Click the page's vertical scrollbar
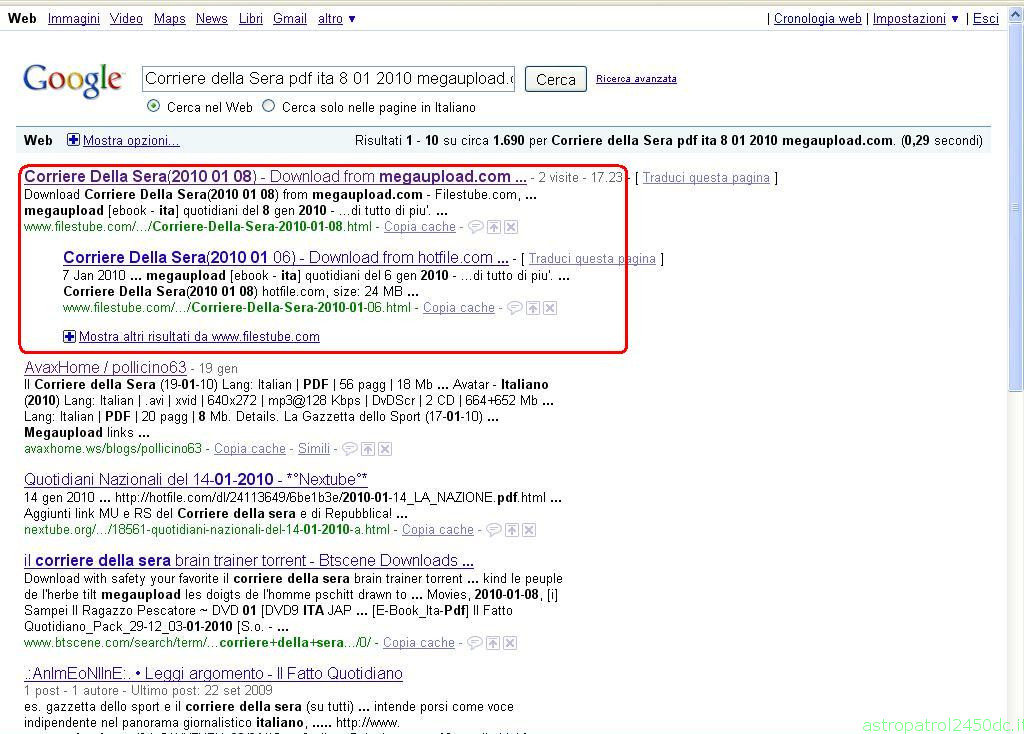The height and width of the screenshot is (734, 1024). (1016, 208)
